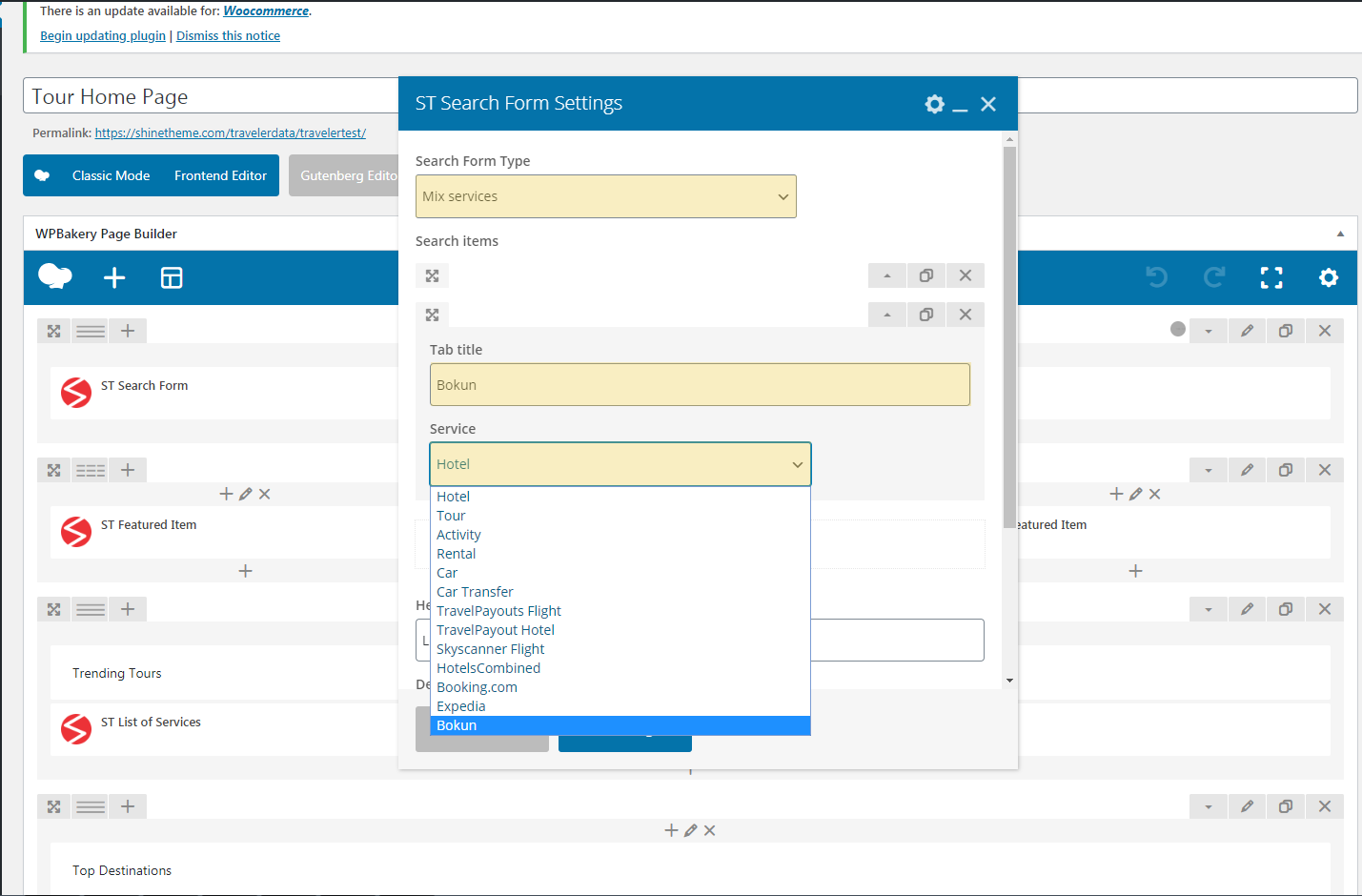Click Begin updating plugin link
The height and width of the screenshot is (896, 1362).
103,36
